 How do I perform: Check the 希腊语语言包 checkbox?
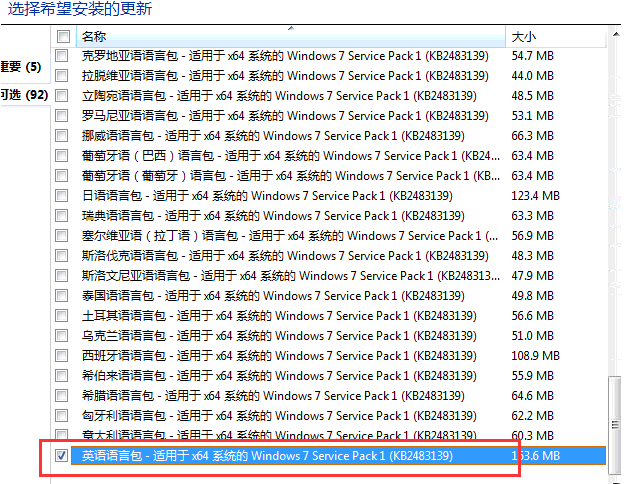click(63, 396)
